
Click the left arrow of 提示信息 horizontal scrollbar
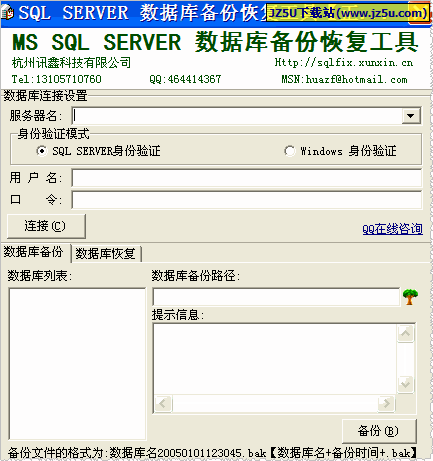[163, 404]
